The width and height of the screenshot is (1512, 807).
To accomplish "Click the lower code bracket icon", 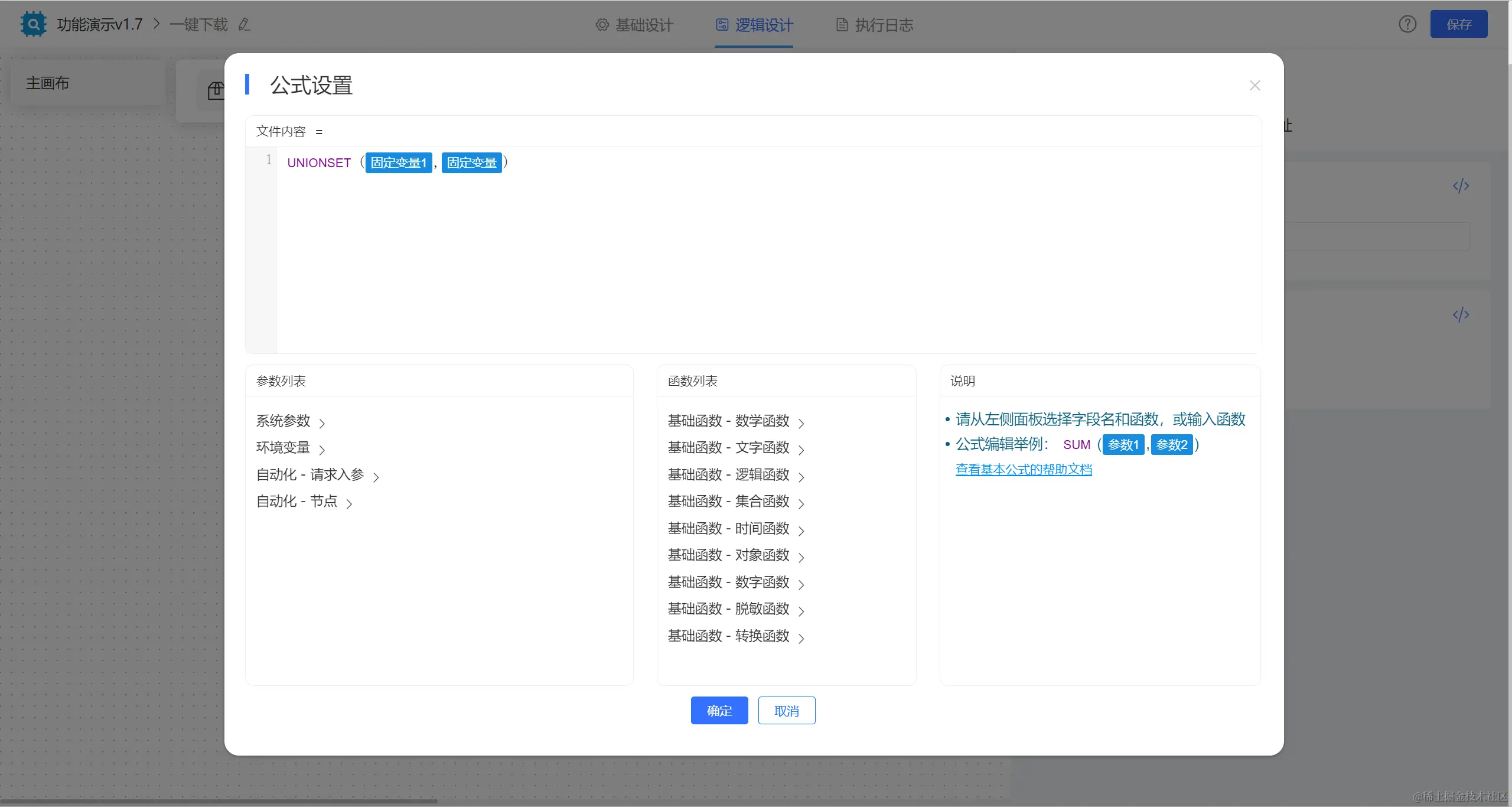I will (1461, 314).
